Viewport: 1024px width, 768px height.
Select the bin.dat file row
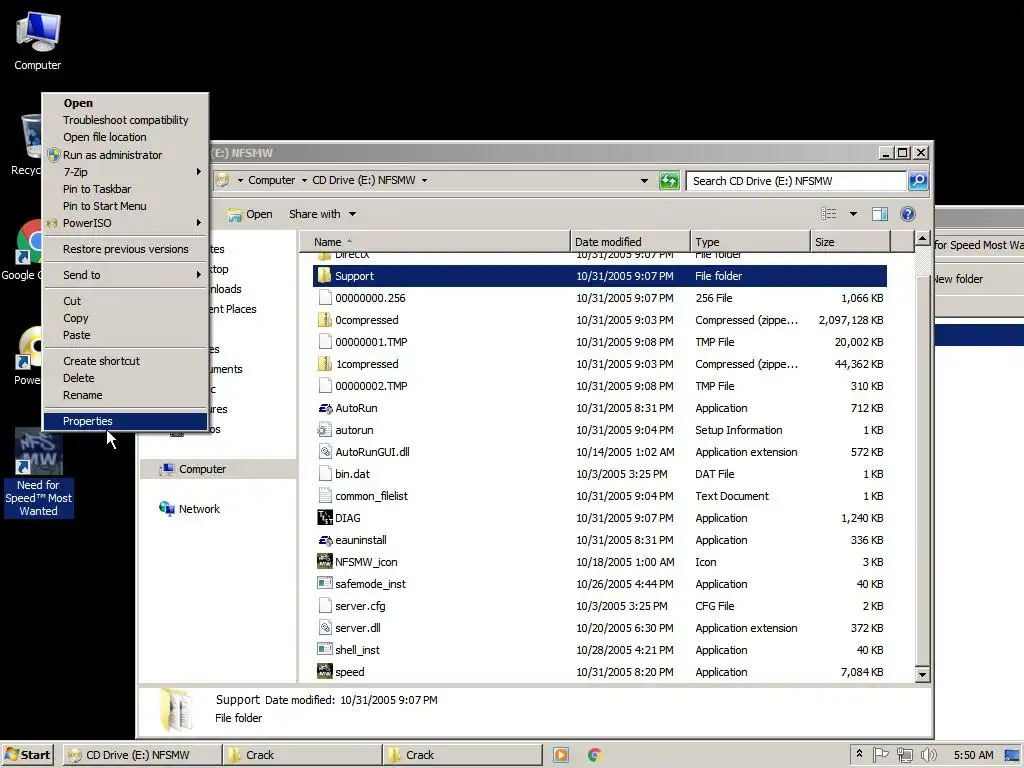click(600, 474)
